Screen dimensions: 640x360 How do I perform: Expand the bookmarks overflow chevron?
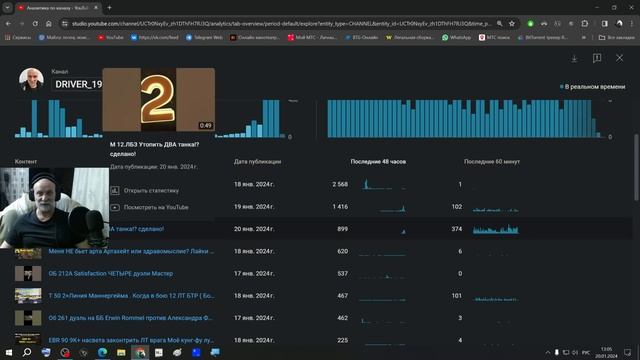[584, 37]
